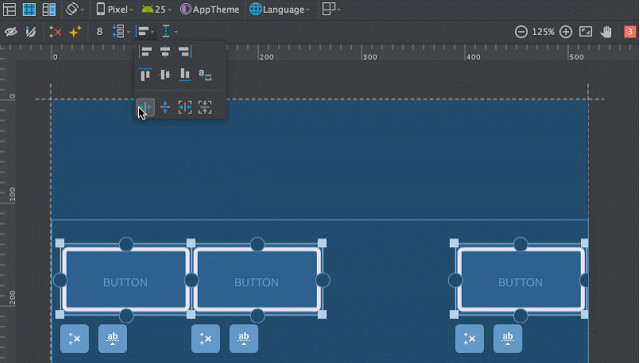Viewport: 640px width, 363px height.
Task: Click left constraint anchor of right button
Action: tap(455, 280)
